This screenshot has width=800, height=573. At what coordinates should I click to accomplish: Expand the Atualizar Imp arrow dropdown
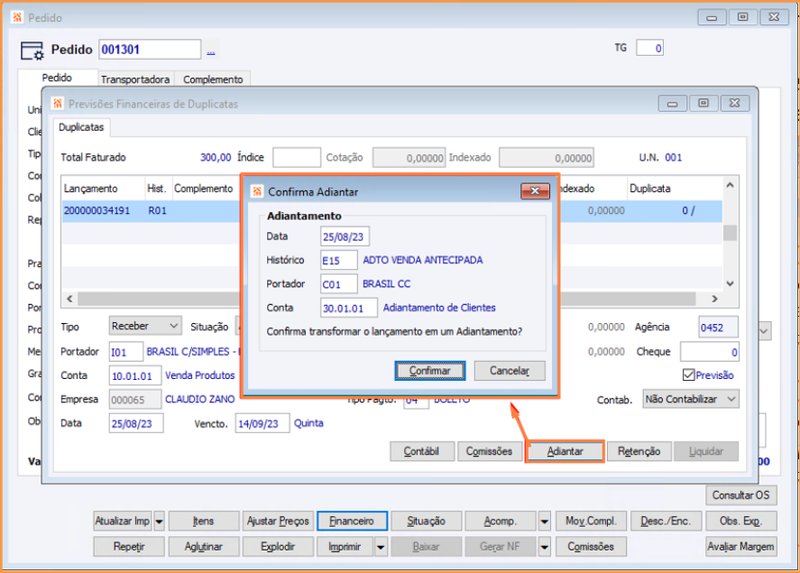[x=159, y=521]
